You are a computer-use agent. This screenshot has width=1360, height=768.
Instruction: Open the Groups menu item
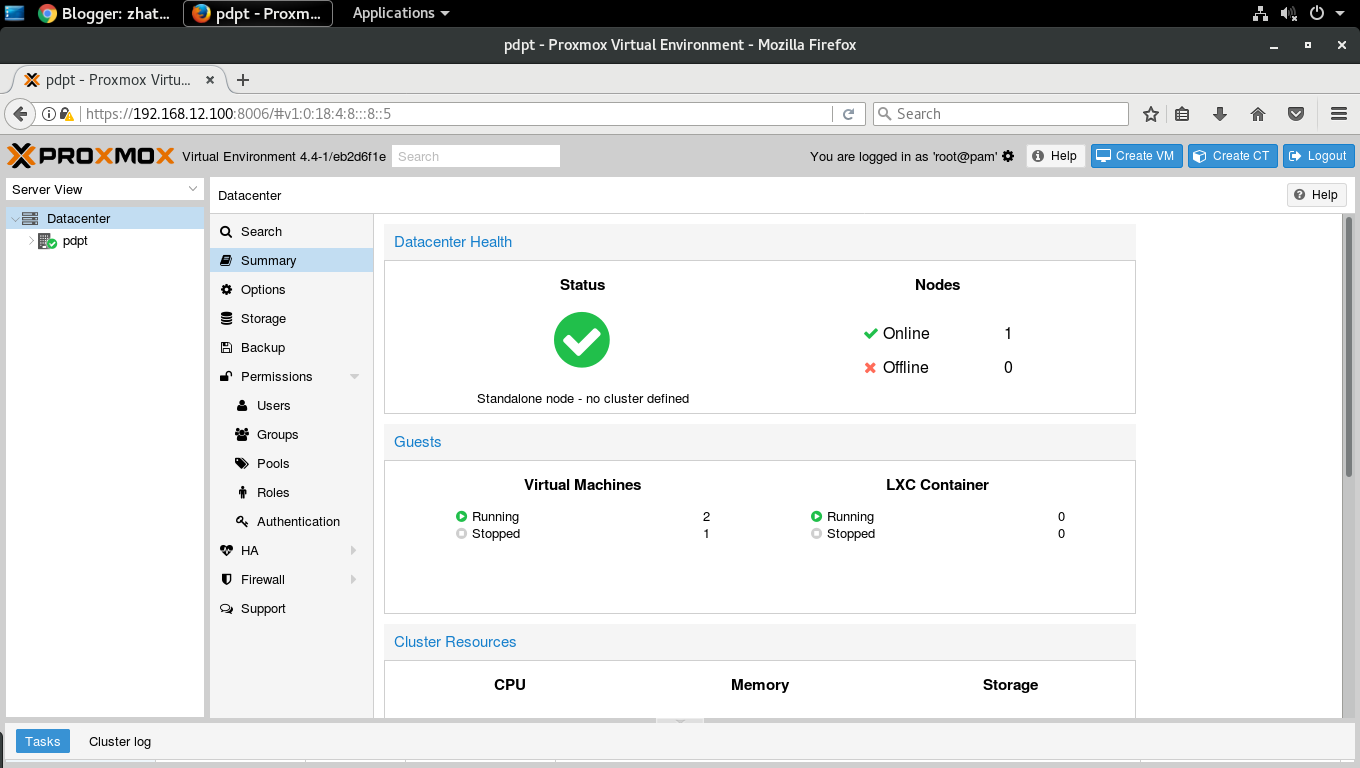point(291,435)
